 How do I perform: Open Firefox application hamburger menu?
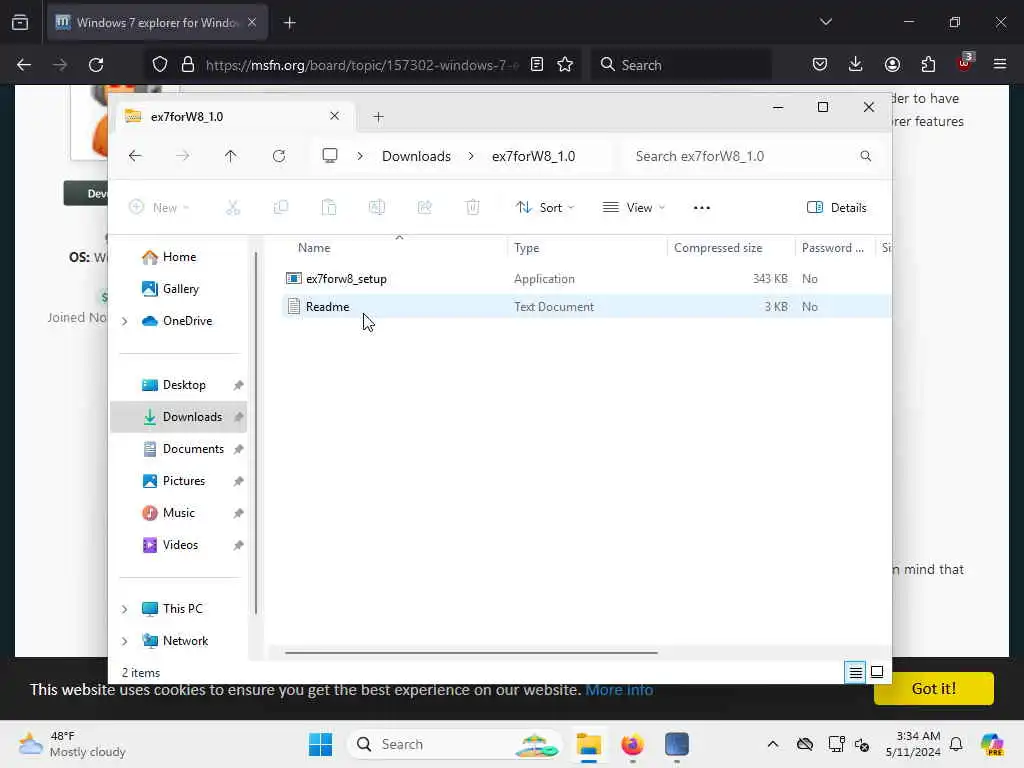pos(1000,64)
